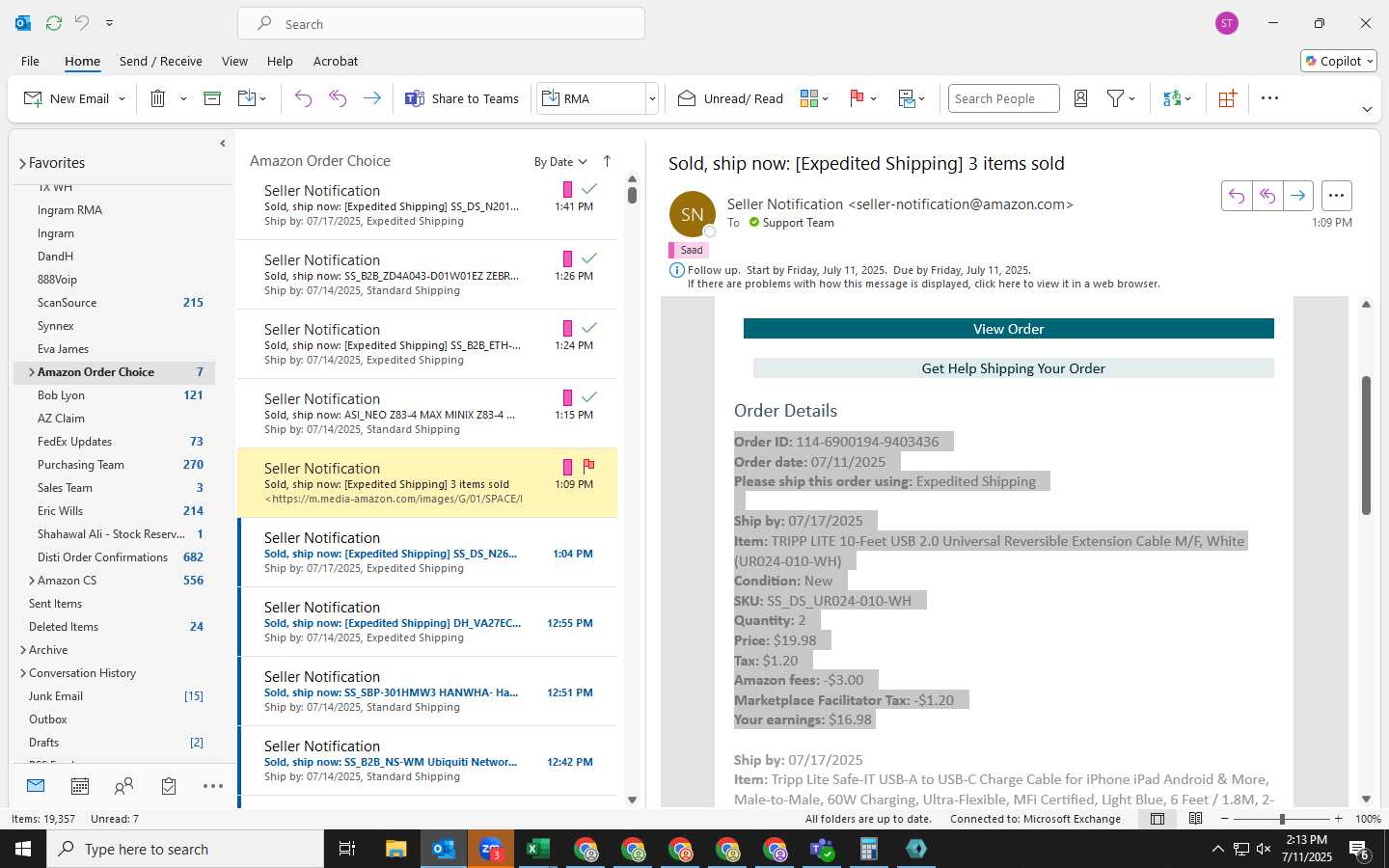This screenshot has width=1389, height=868.
Task: Toggle Unread/Read for selected message
Action: [x=730, y=98]
